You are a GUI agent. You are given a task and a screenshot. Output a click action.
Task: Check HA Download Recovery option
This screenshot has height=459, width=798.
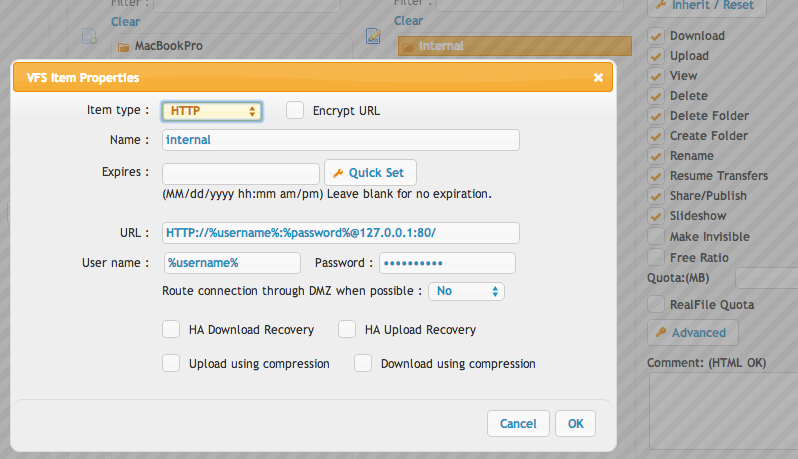click(171, 329)
